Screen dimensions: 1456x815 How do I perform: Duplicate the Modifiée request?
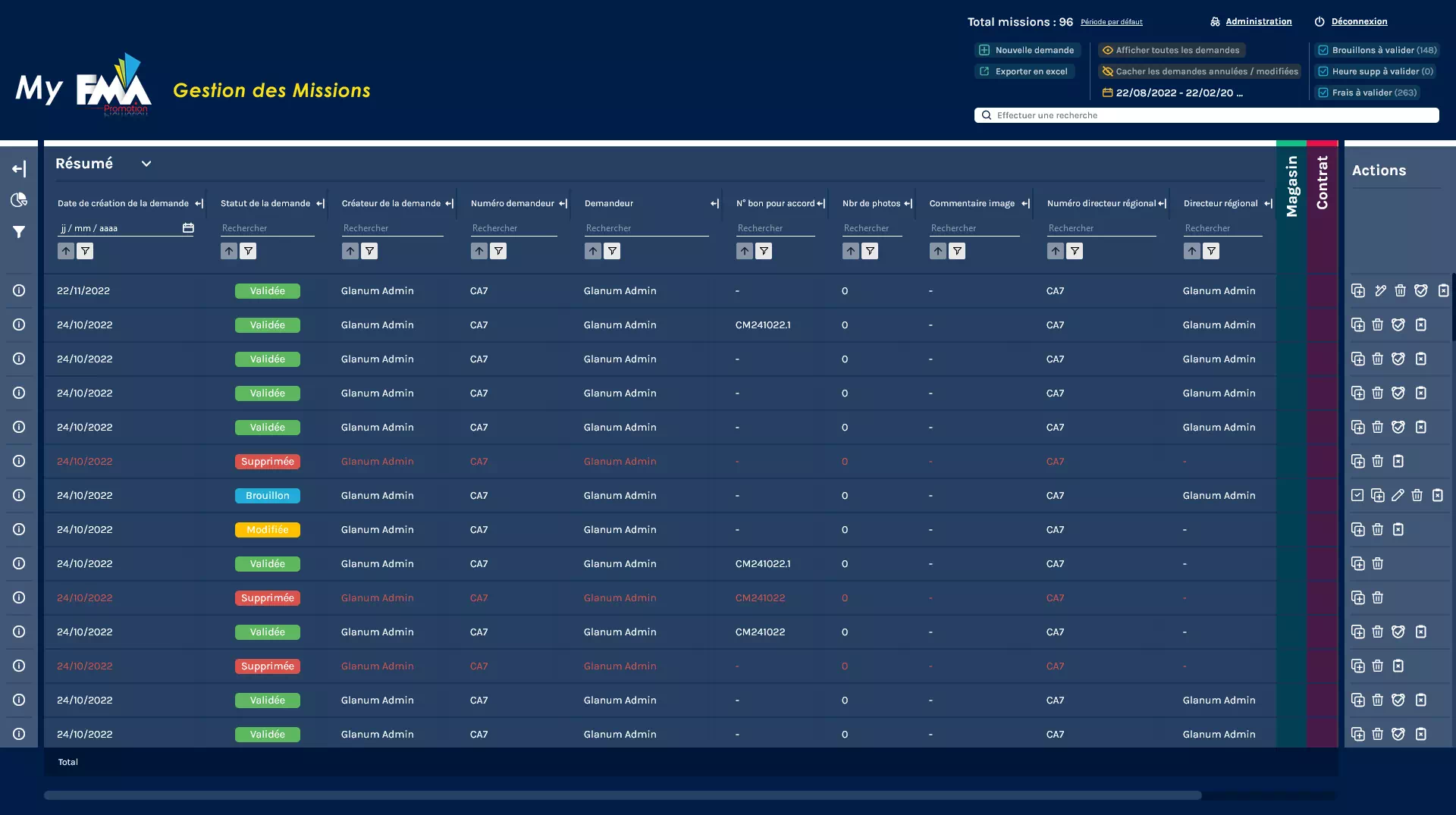[x=1358, y=529]
